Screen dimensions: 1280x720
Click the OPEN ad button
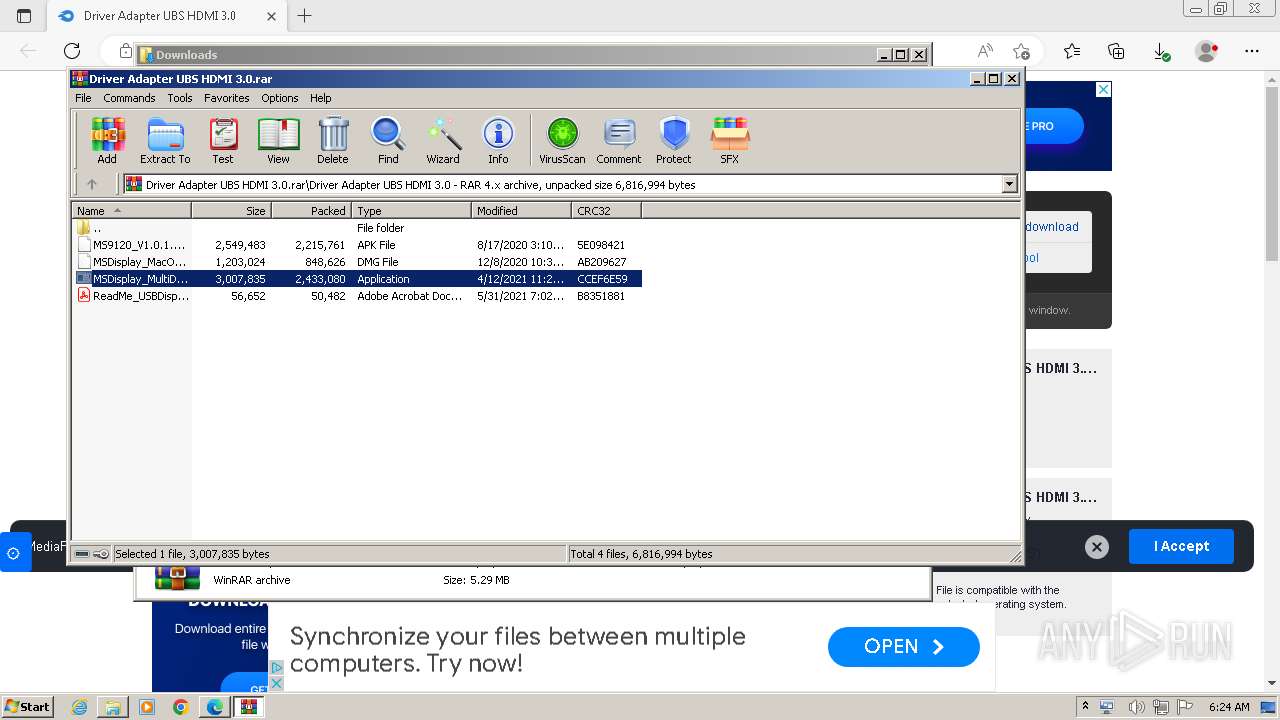(904, 647)
